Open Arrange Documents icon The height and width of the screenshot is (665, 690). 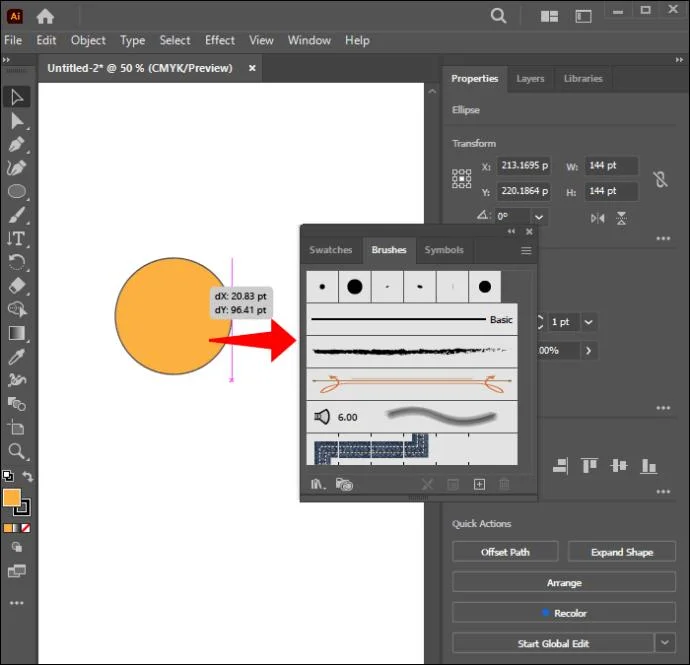(x=549, y=17)
